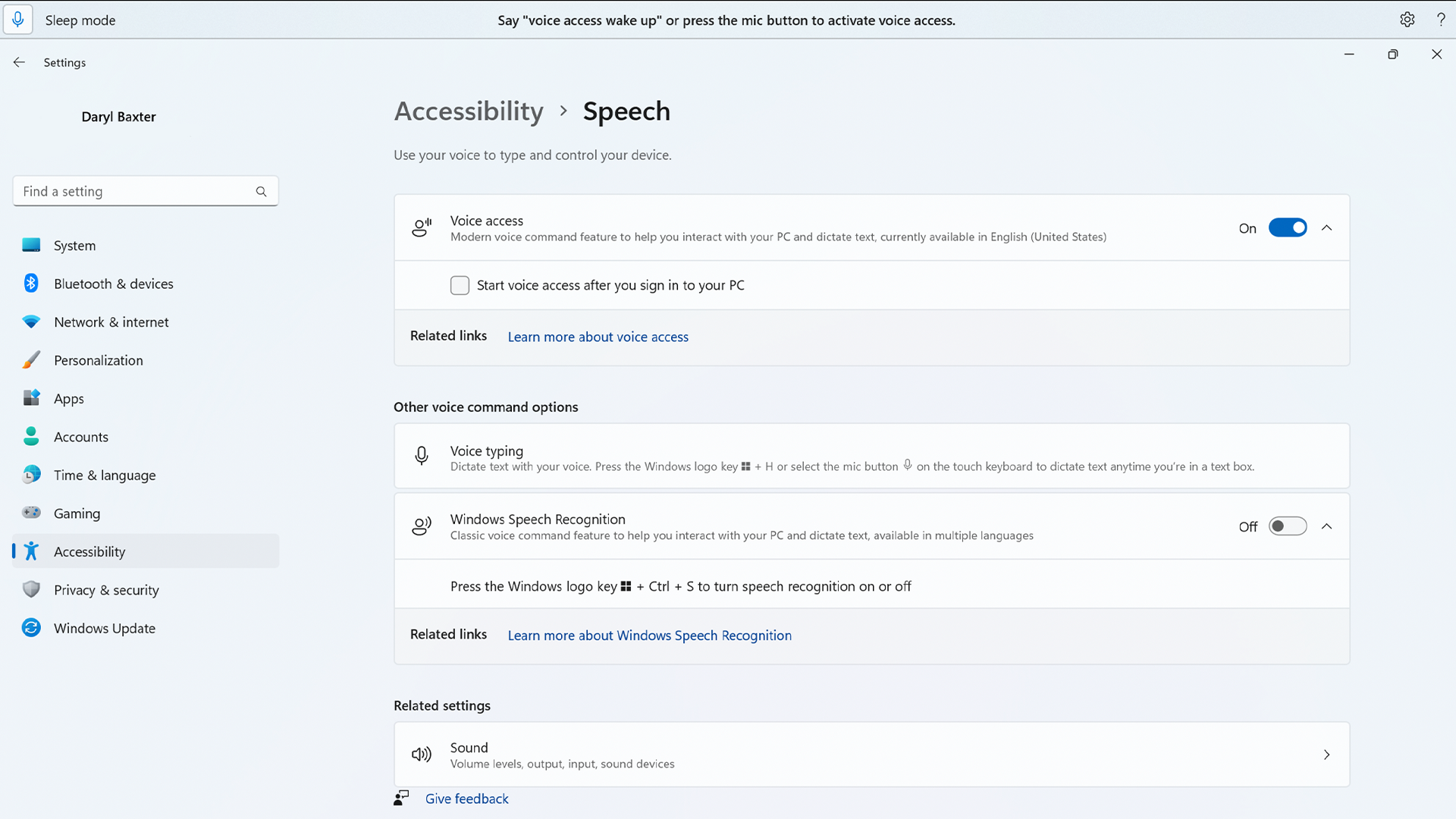Click the Sleep mode status text
The height and width of the screenshot is (819, 1456).
point(80,20)
